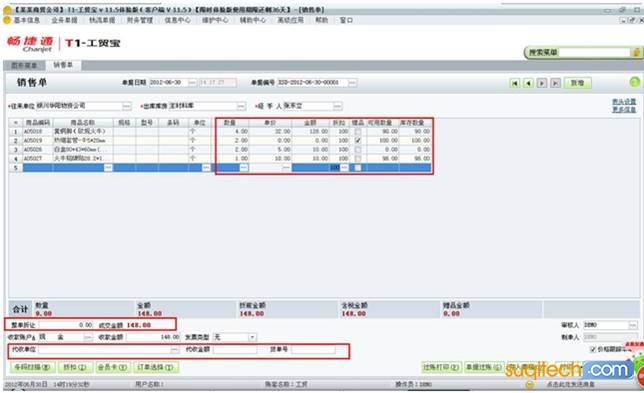644x393 pixels.
Task: Open the 经手人 lookup ellipsis button
Action: [337, 106]
